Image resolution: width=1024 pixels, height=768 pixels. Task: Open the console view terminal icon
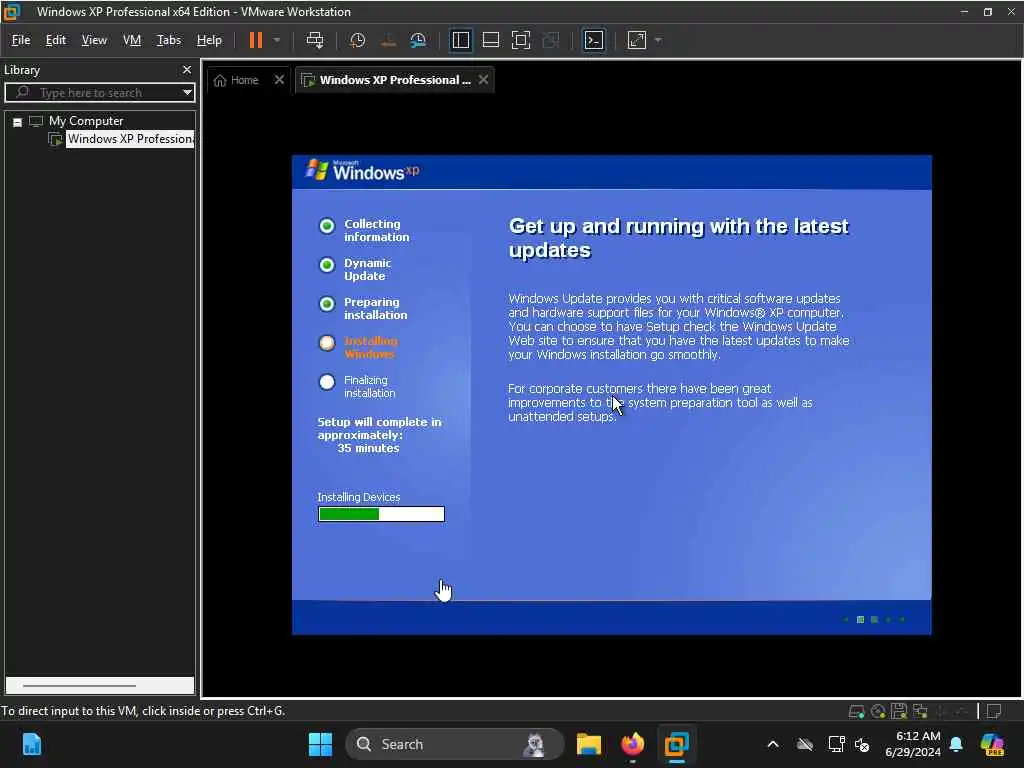(594, 40)
